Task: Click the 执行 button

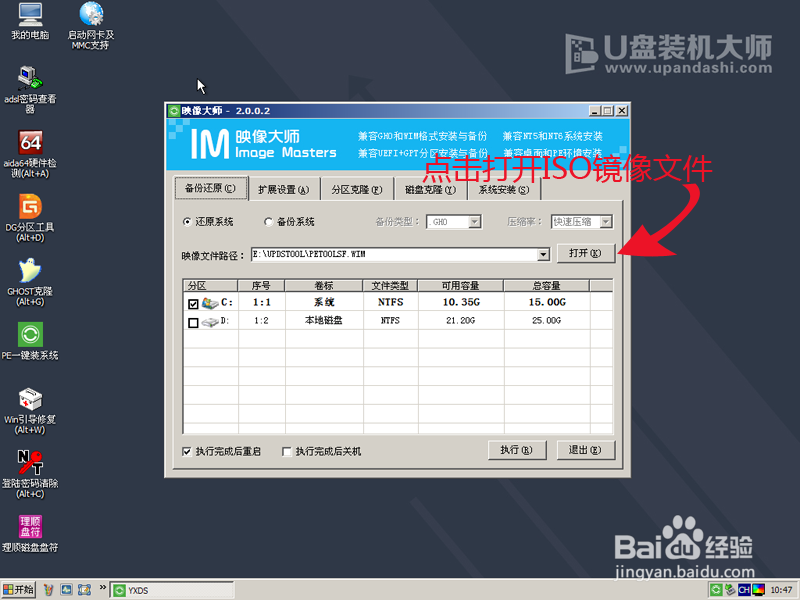Action: 516,450
